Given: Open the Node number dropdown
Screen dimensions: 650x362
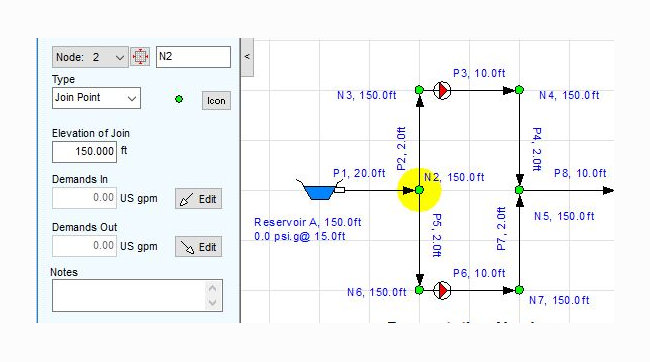Looking at the screenshot, I should coord(90,57).
